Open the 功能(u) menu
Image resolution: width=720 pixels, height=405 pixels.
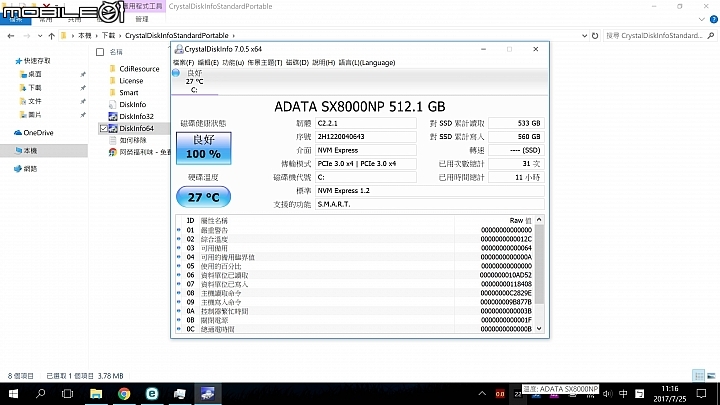coord(233,62)
